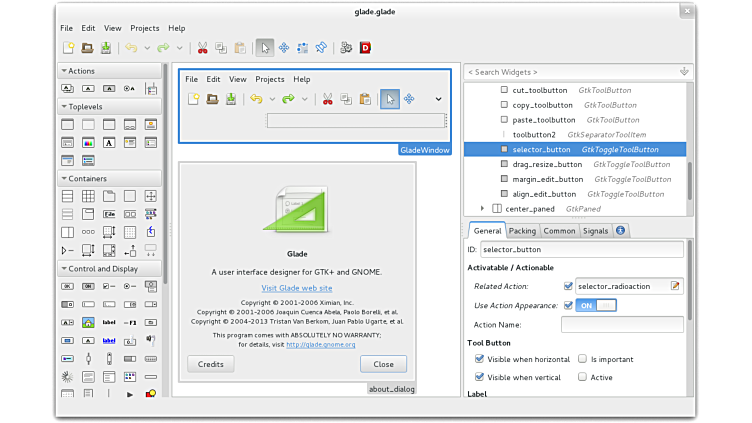Viewport: 752px width, 423px height.
Task: Expand the center_paned tree item
Action: (483, 209)
